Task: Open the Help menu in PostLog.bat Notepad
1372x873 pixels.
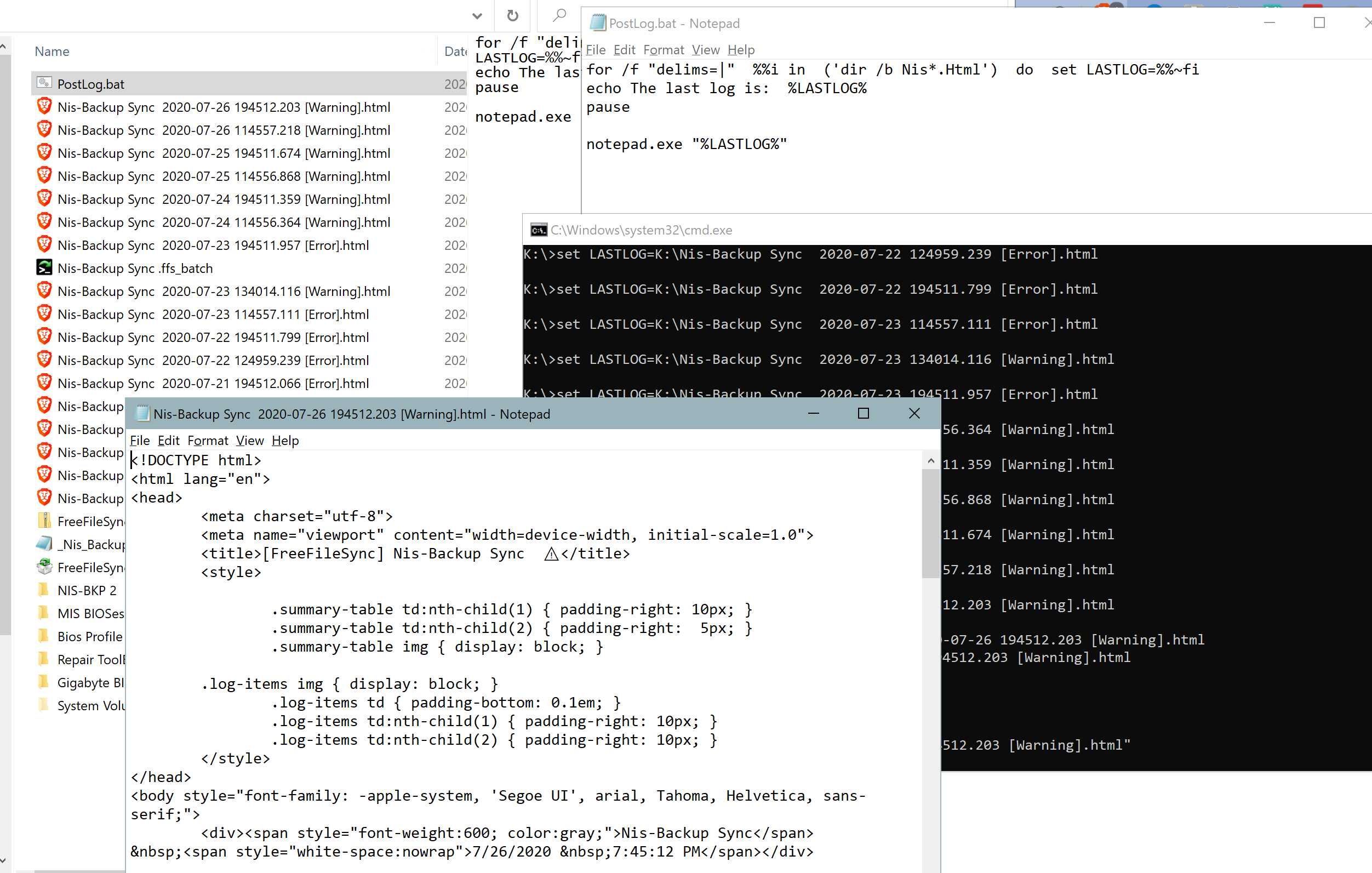Action: click(x=741, y=49)
